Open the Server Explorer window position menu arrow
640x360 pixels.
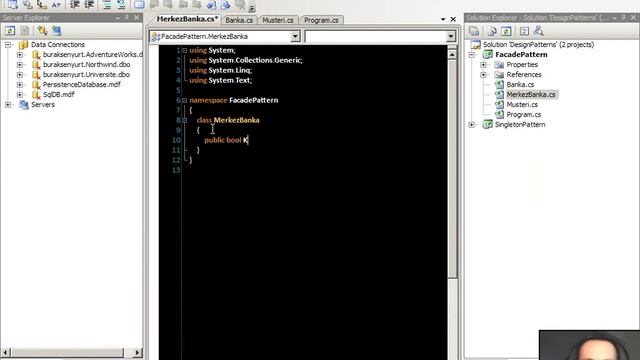click(118, 18)
